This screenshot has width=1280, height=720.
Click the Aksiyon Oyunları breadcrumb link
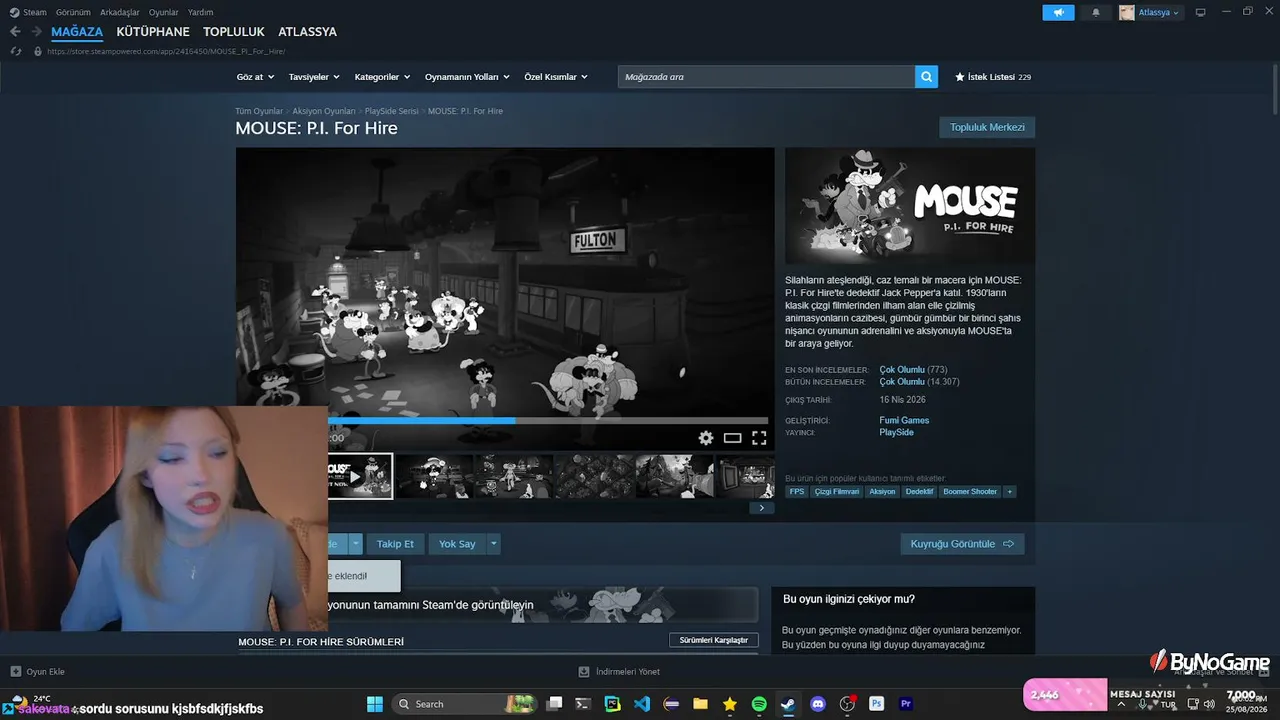click(324, 111)
